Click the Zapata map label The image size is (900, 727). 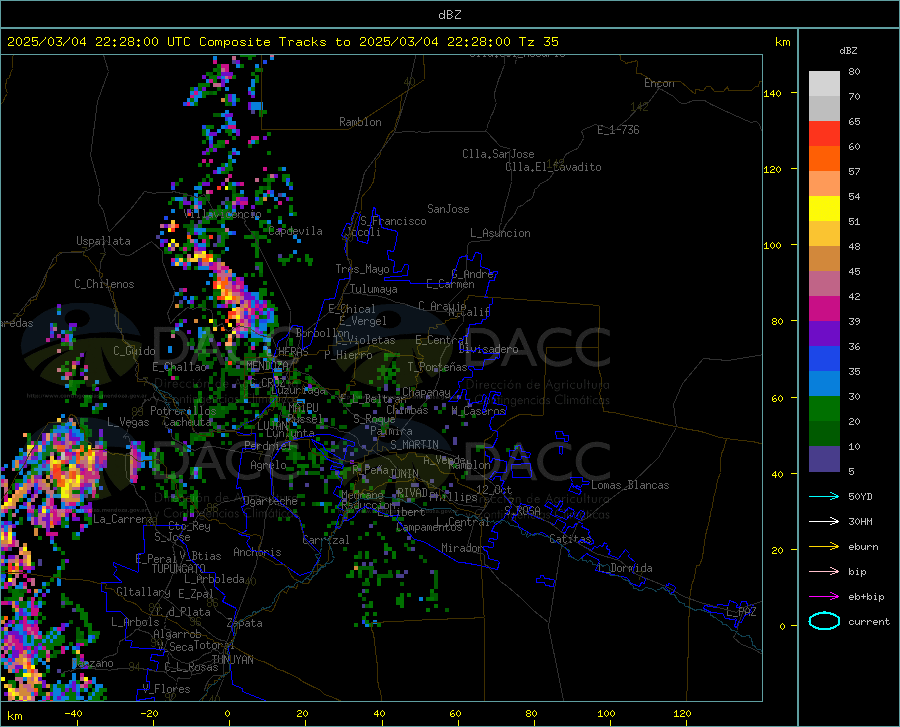pyautogui.click(x=245, y=623)
